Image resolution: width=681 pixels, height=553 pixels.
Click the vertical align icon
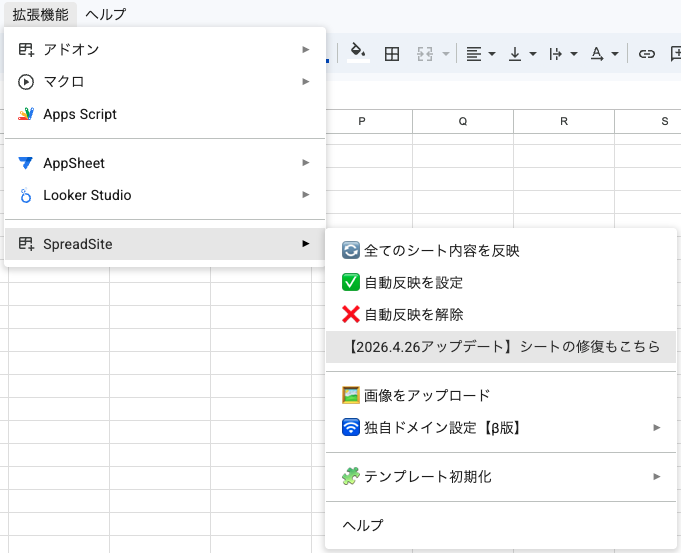(516, 54)
